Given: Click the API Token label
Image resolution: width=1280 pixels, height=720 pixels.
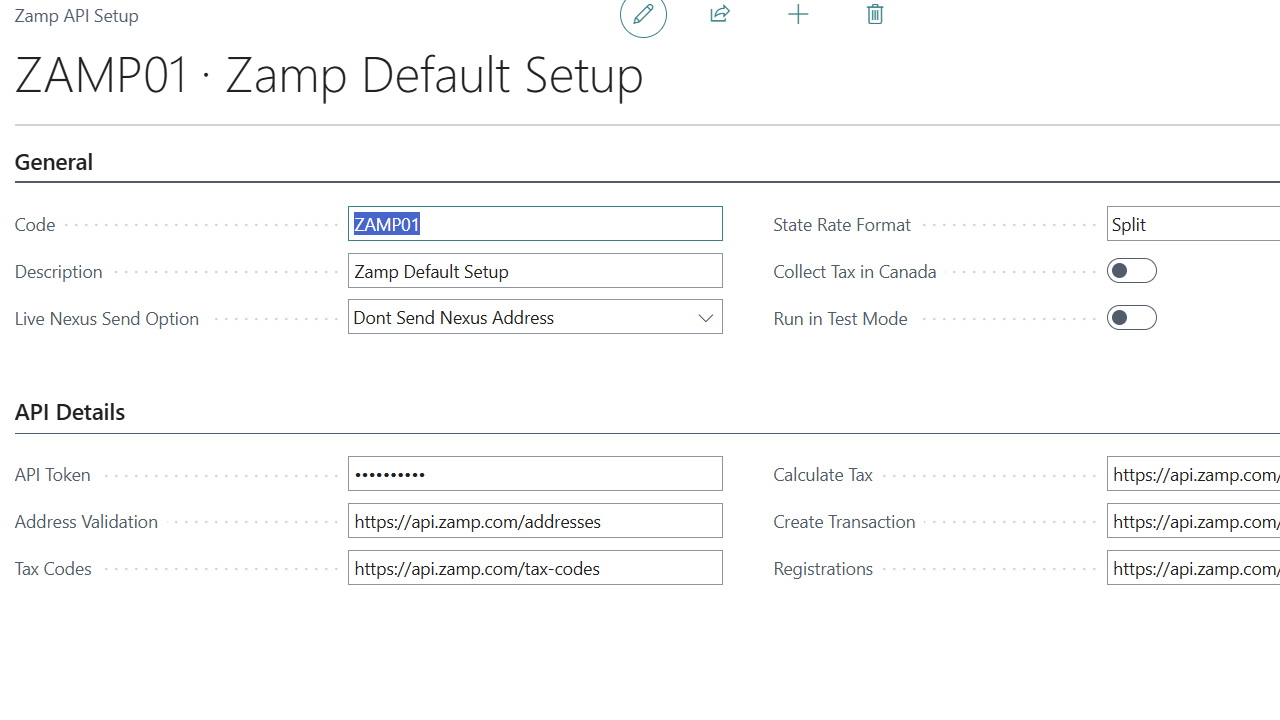Looking at the screenshot, I should click(x=53, y=475).
